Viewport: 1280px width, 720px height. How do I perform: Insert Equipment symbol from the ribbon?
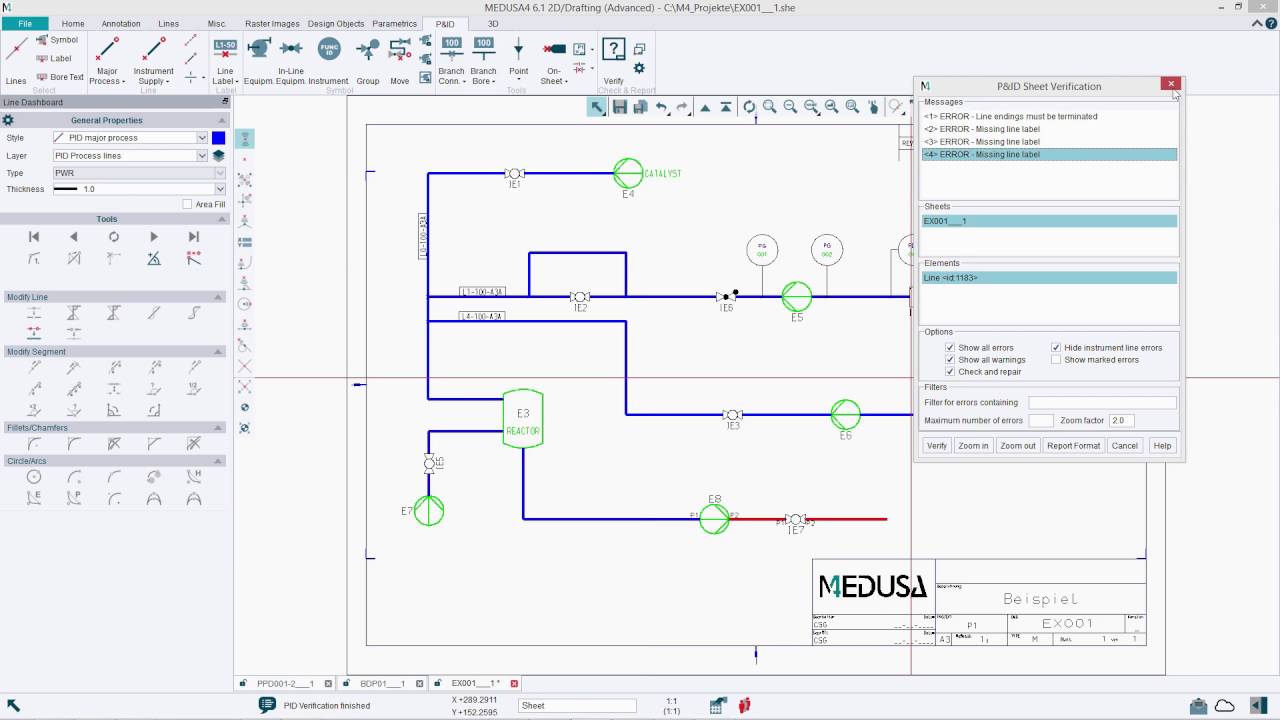[259, 59]
